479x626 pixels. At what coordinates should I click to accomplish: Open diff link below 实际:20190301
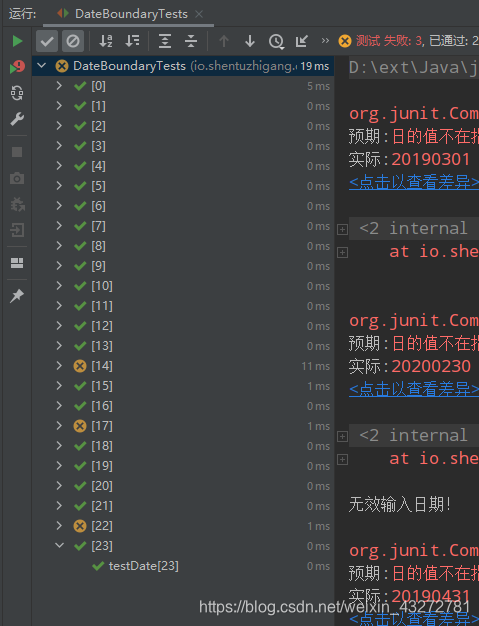tap(414, 182)
